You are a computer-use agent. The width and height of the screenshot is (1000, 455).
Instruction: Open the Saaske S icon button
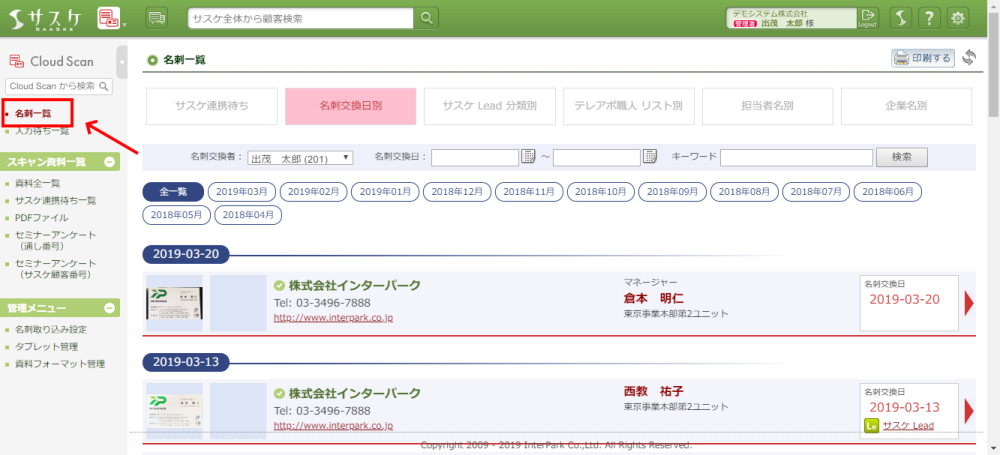point(901,19)
